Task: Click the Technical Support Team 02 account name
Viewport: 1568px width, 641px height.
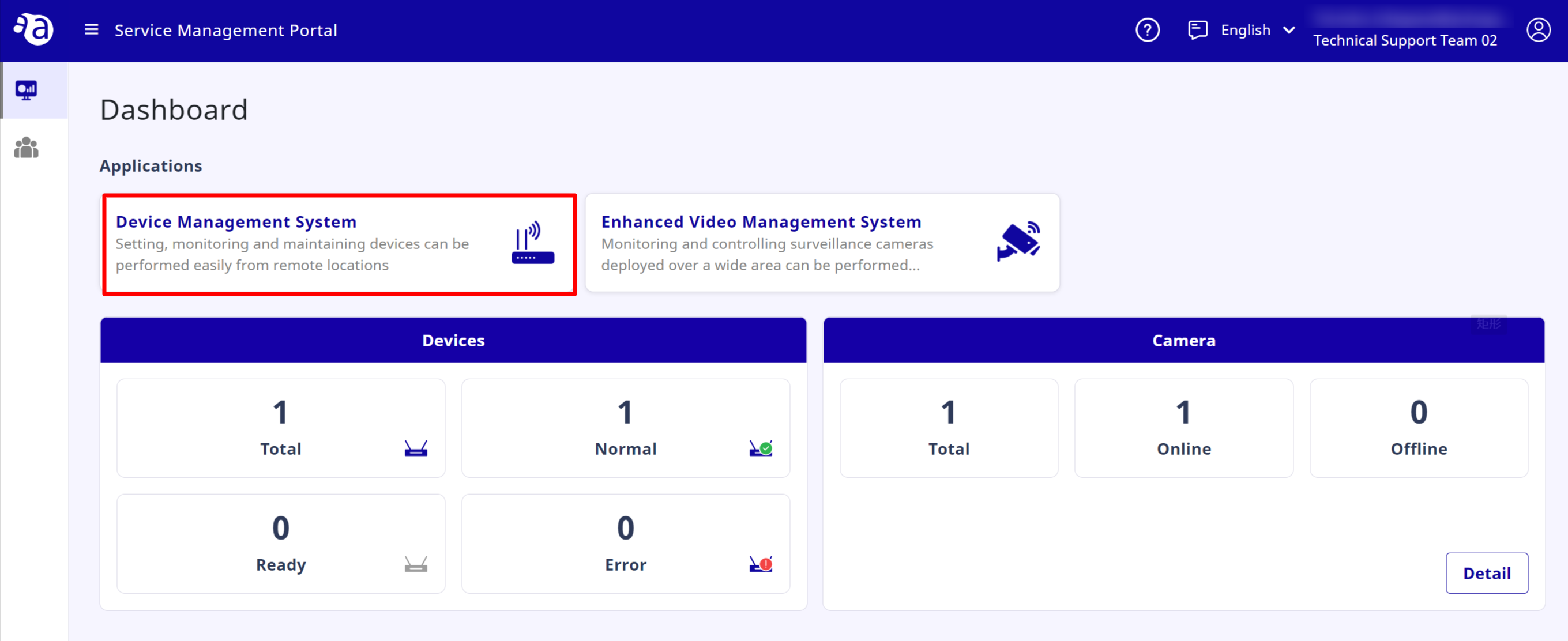Action: coord(1405,40)
